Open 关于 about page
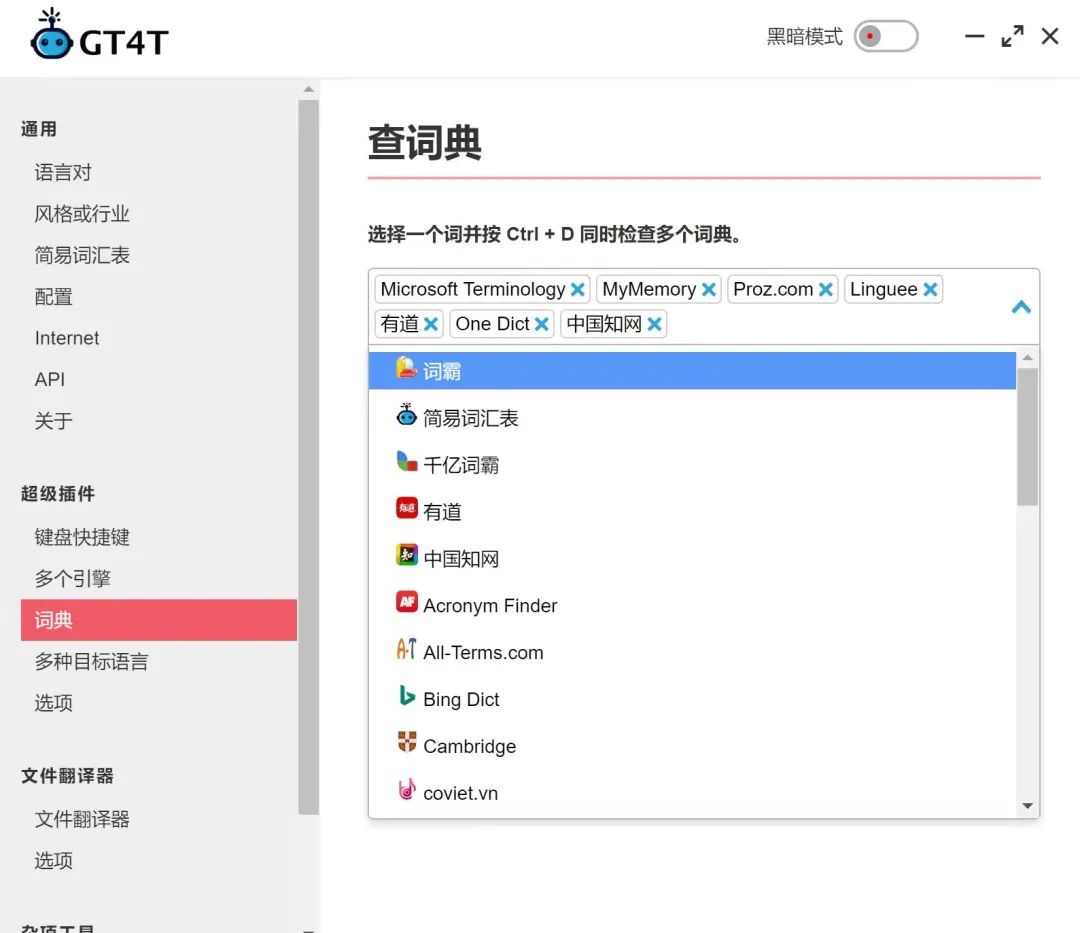 pos(53,420)
